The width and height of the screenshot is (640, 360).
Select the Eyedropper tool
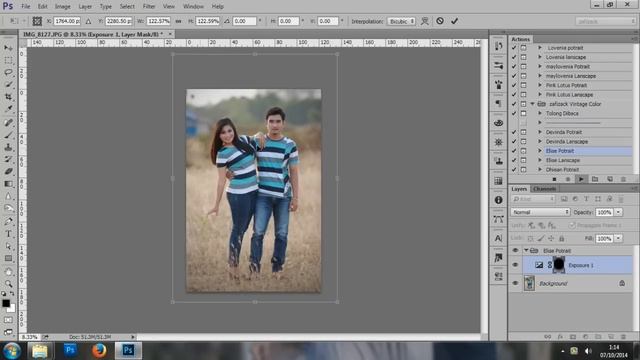pos(8,109)
